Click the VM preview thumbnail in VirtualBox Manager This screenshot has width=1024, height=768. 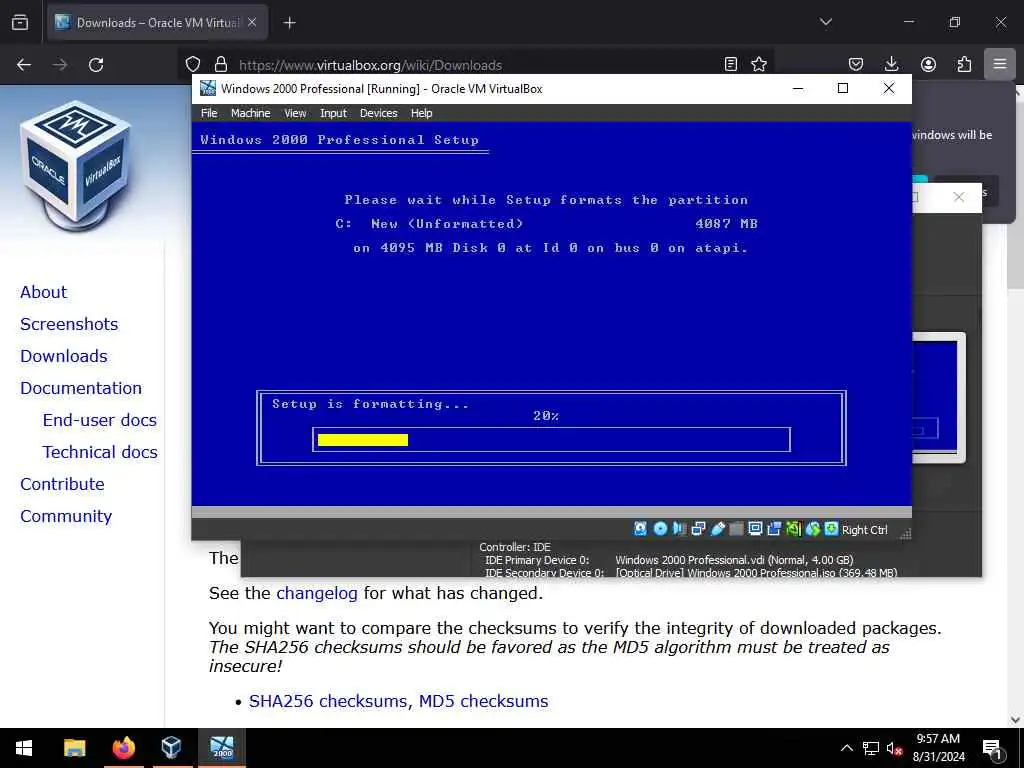tap(938, 398)
